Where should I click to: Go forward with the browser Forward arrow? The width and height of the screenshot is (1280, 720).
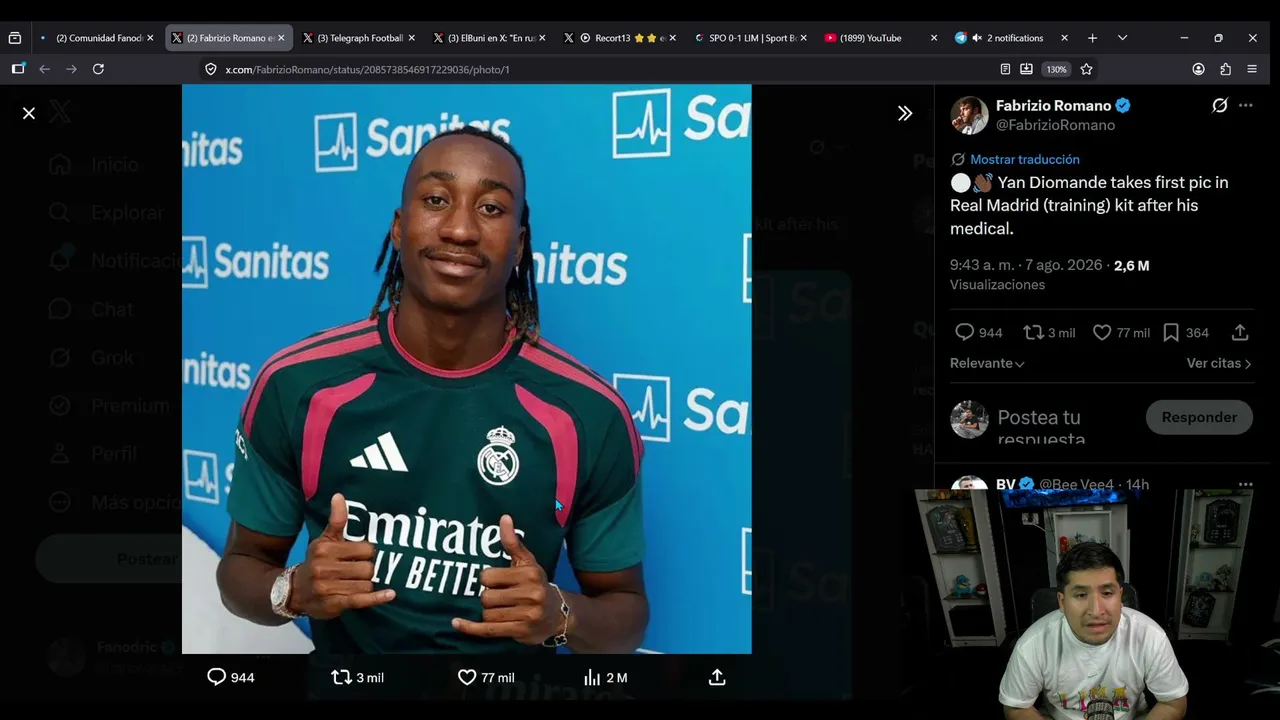click(71, 69)
